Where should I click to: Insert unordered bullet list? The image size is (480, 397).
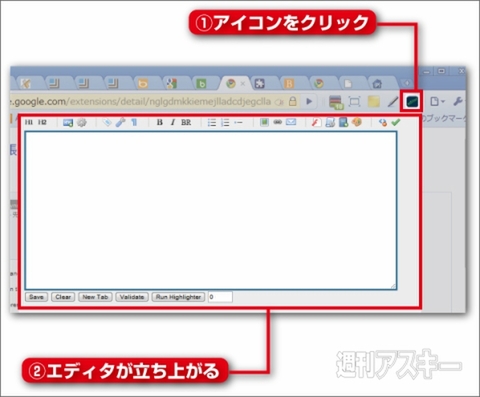point(212,123)
